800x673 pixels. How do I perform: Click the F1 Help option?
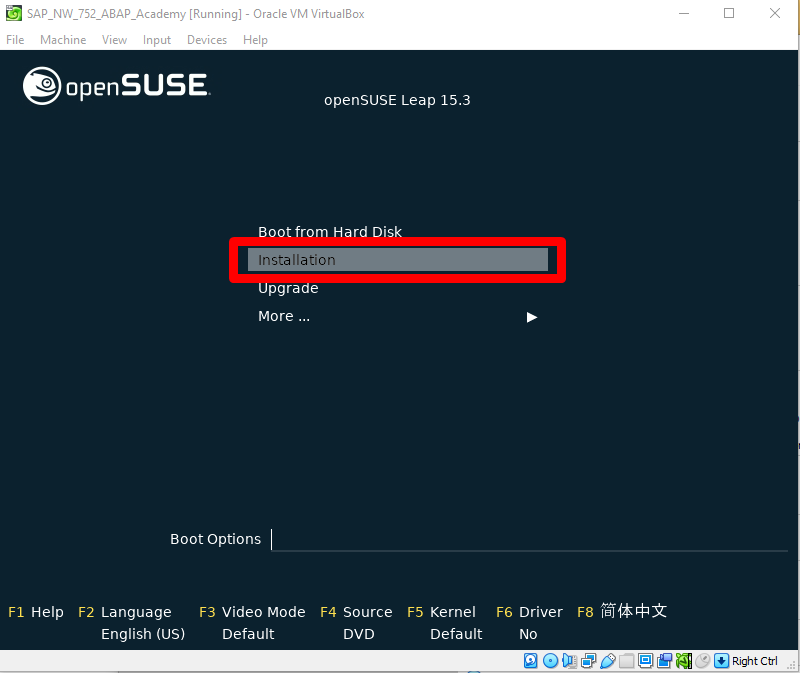(x=36, y=612)
